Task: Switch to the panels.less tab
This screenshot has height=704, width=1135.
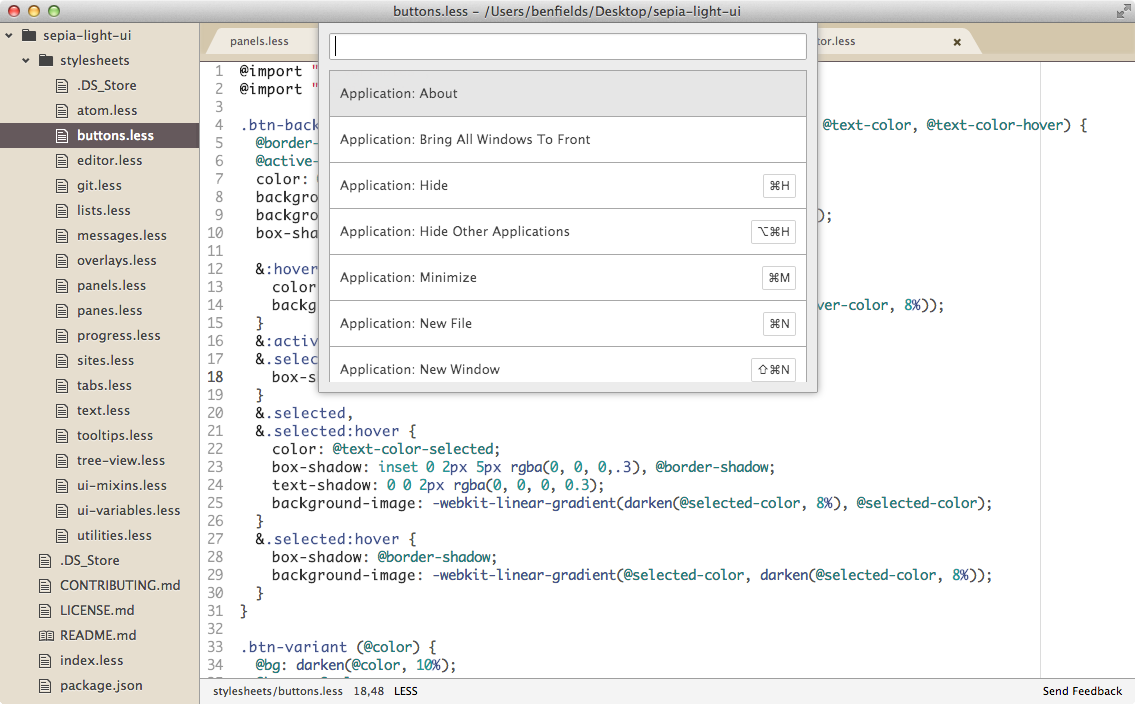Action: (x=260, y=41)
